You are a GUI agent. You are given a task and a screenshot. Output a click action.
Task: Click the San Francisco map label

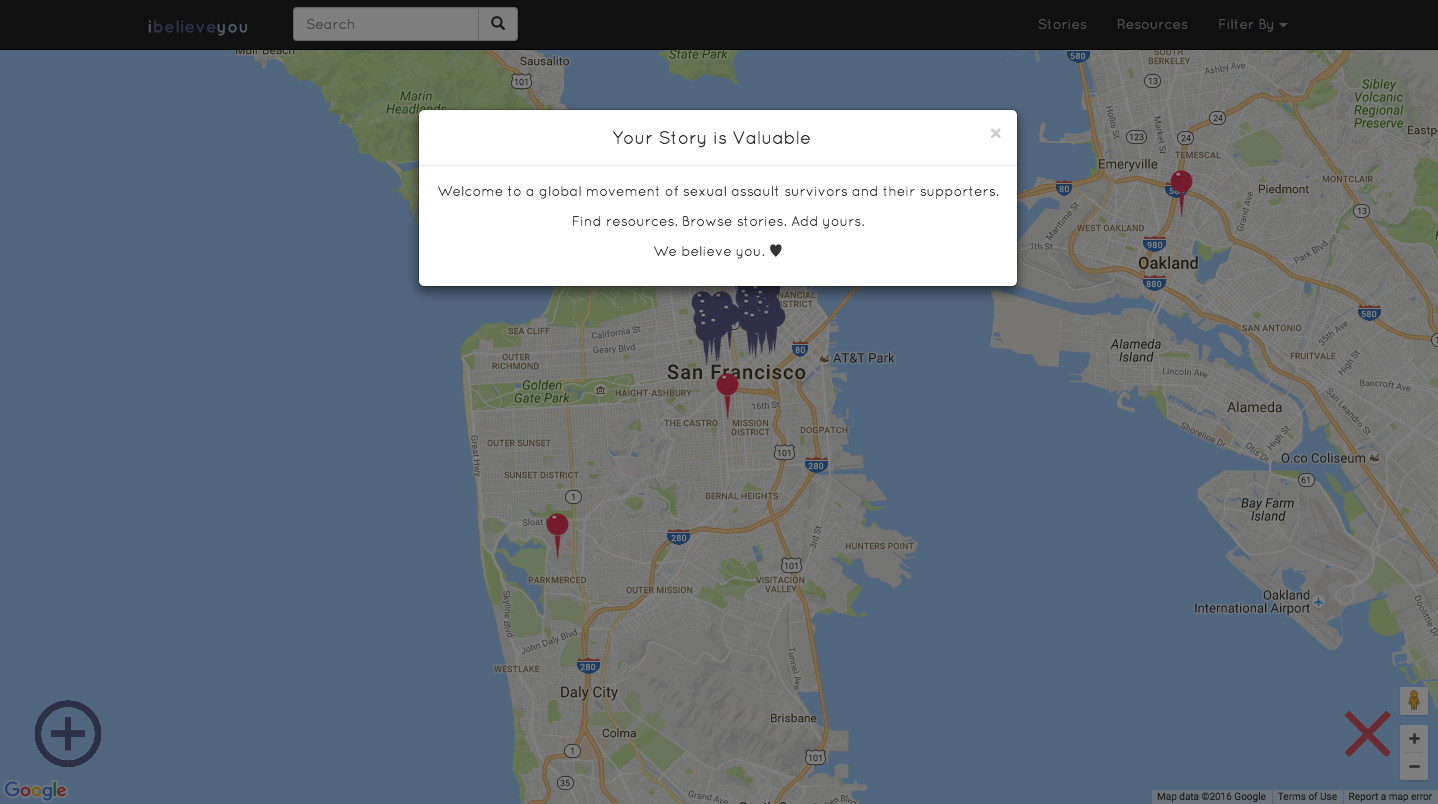736,372
